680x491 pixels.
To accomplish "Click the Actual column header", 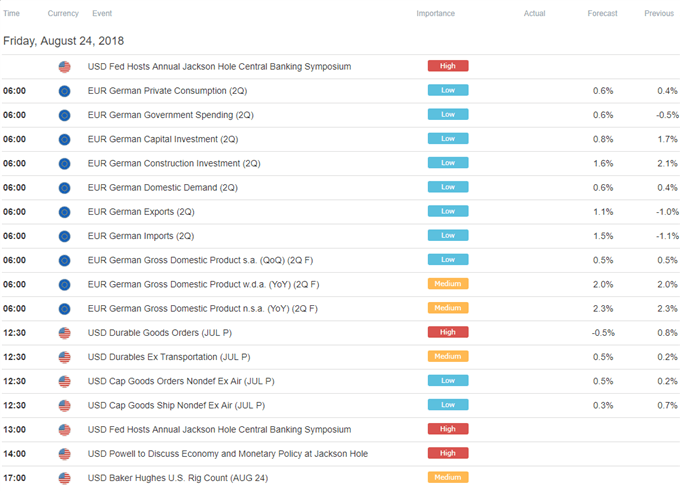I will [x=534, y=13].
